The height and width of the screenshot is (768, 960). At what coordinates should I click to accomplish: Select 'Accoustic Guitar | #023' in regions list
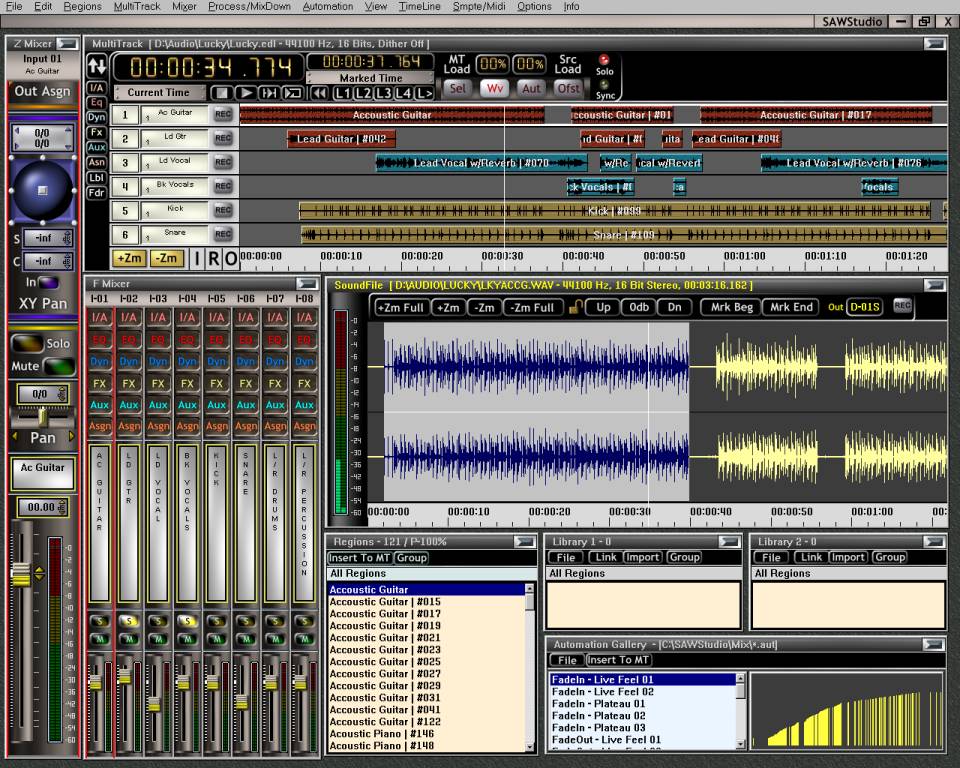coord(385,650)
